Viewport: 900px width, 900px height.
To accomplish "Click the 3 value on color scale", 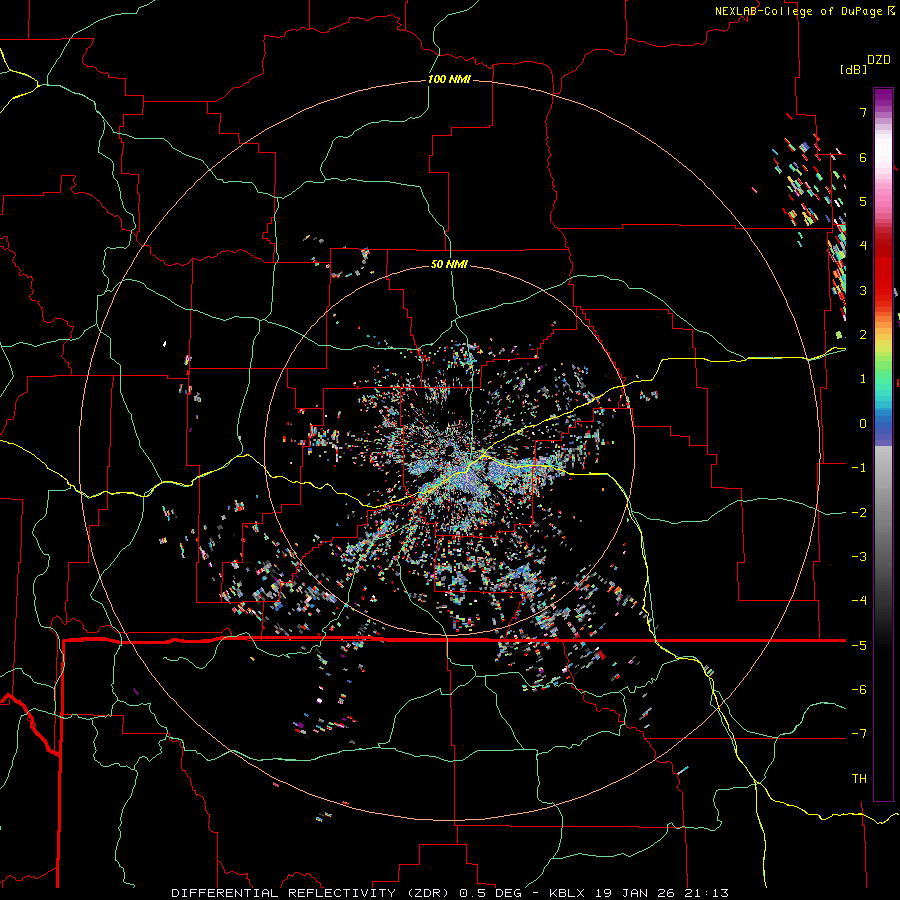I will coord(863,290).
